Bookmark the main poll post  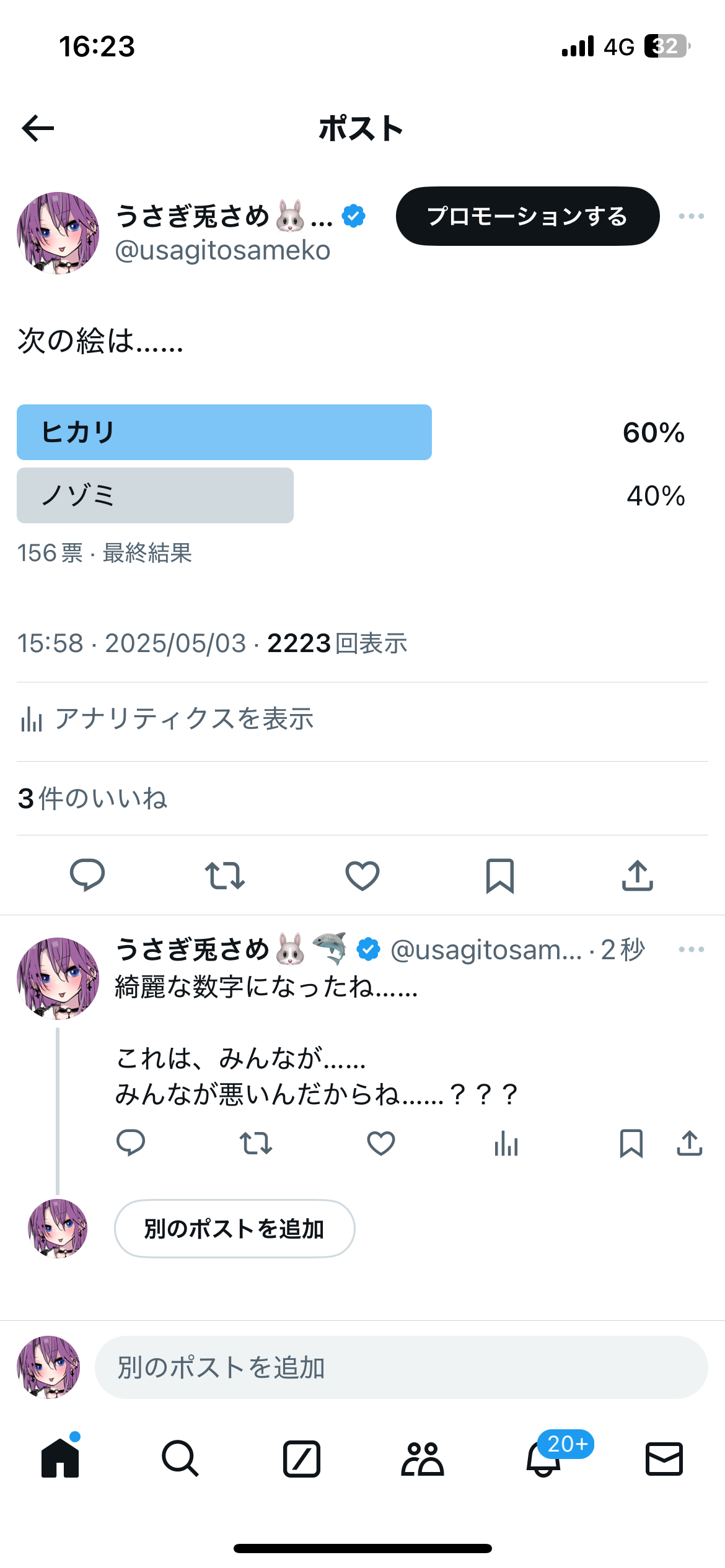(x=500, y=875)
